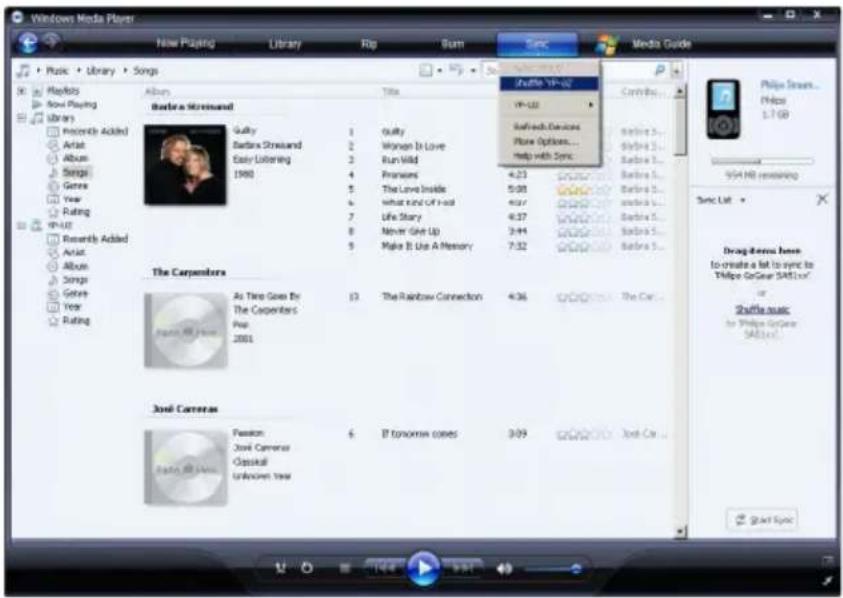Screen dimensions: 843x598
Task: Click the music note icon in the breadcrumb
Action: pos(24,70)
